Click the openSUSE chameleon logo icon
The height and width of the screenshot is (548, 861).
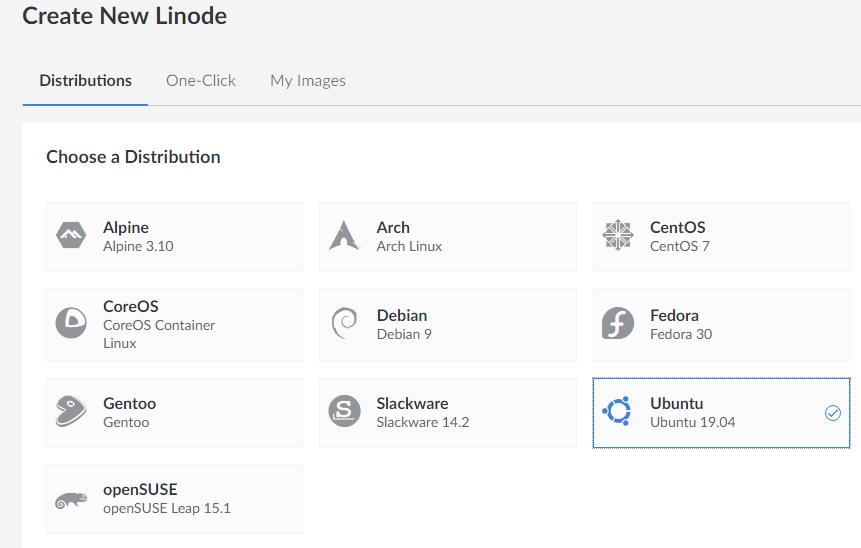tap(71, 500)
